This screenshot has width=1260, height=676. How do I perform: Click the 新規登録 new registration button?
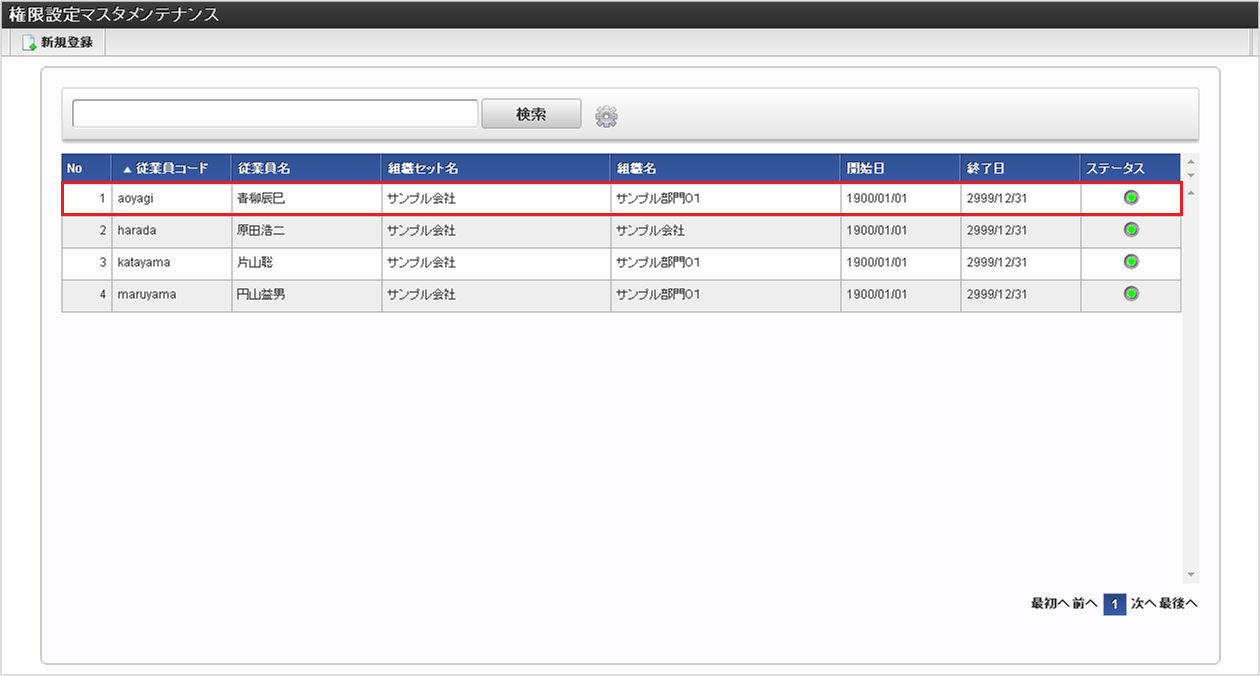[58, 43]
